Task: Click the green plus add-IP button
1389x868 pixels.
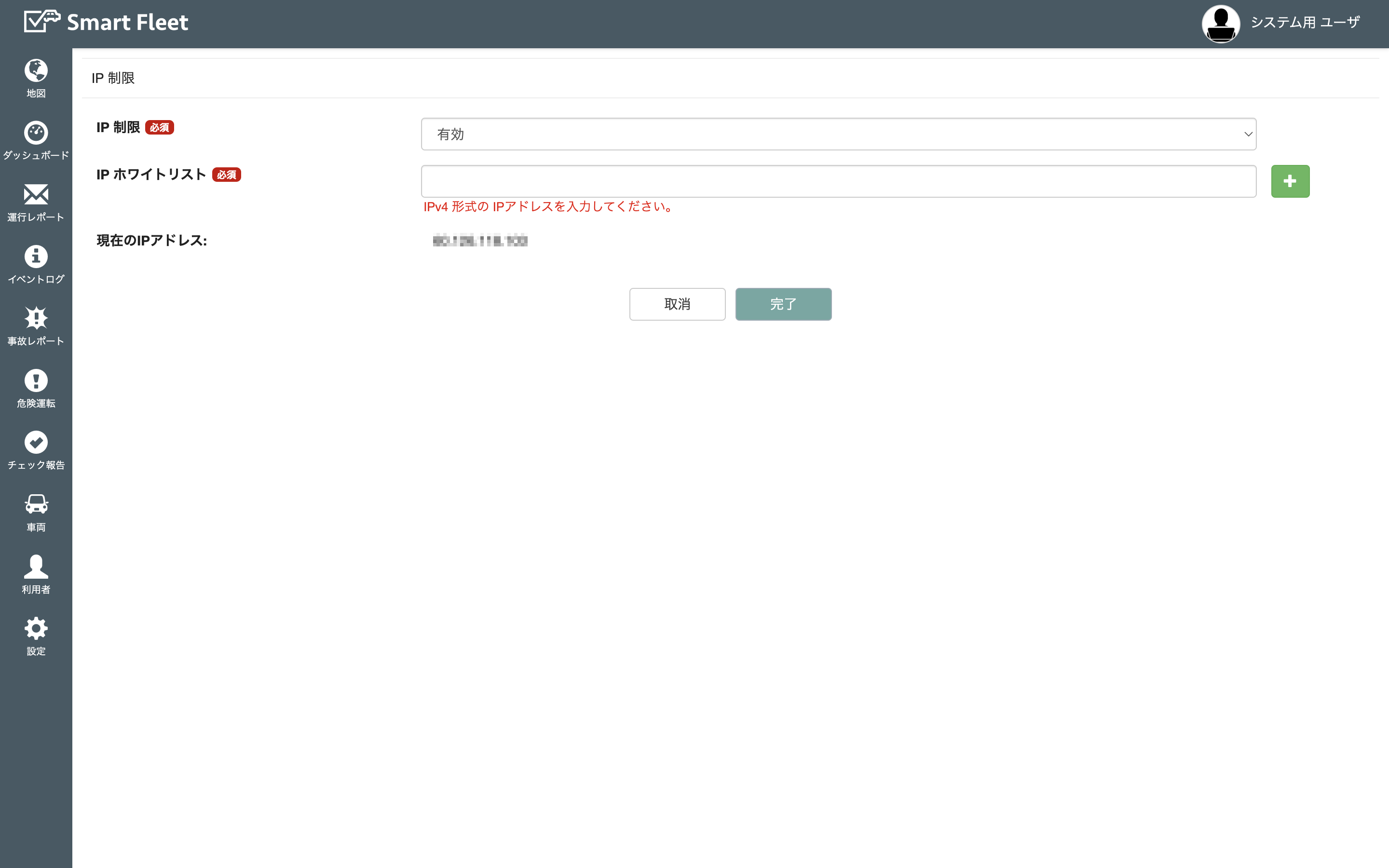Action: [x=1290, y=181]
